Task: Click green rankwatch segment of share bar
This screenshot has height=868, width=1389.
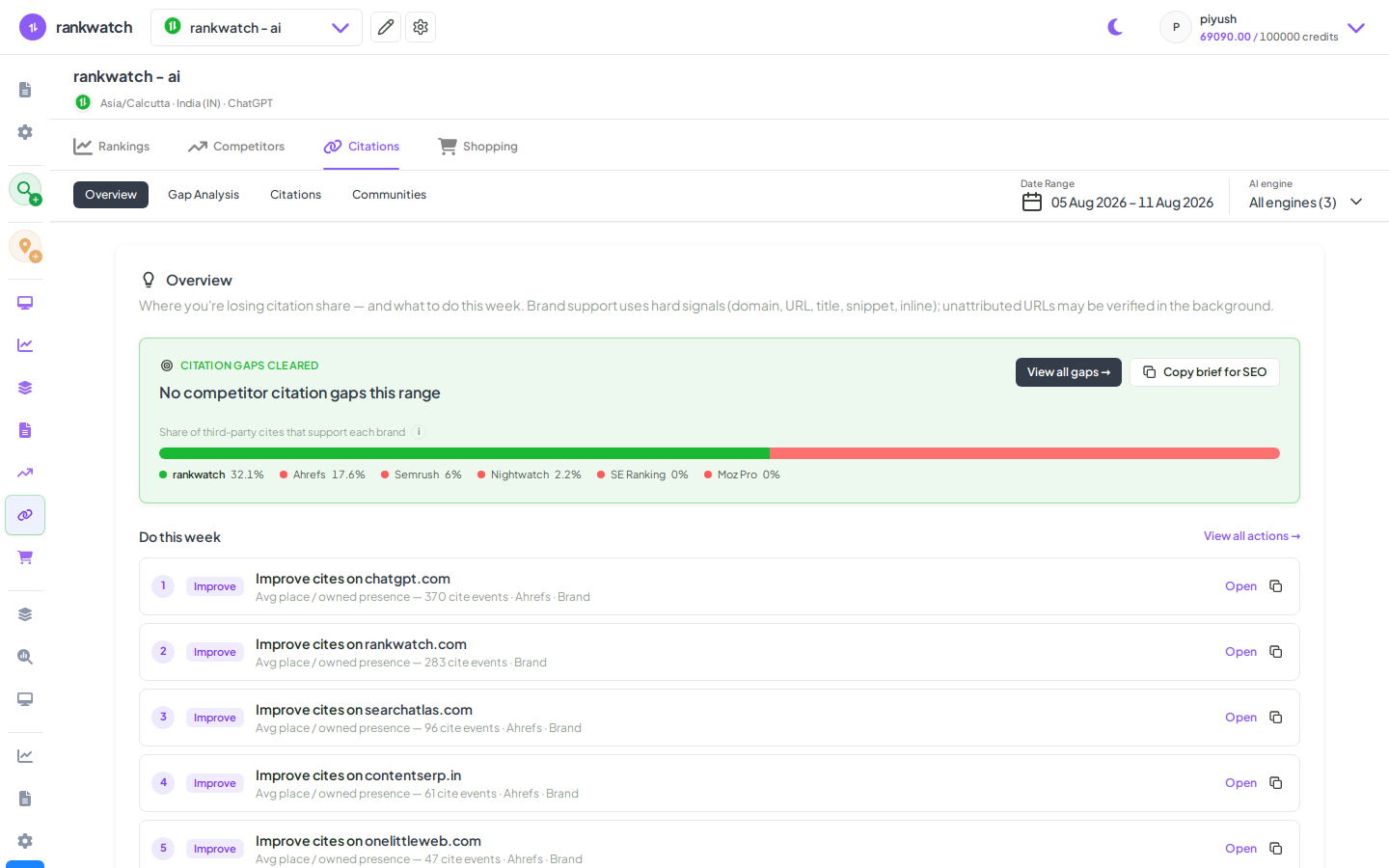Action: point(464,453)
